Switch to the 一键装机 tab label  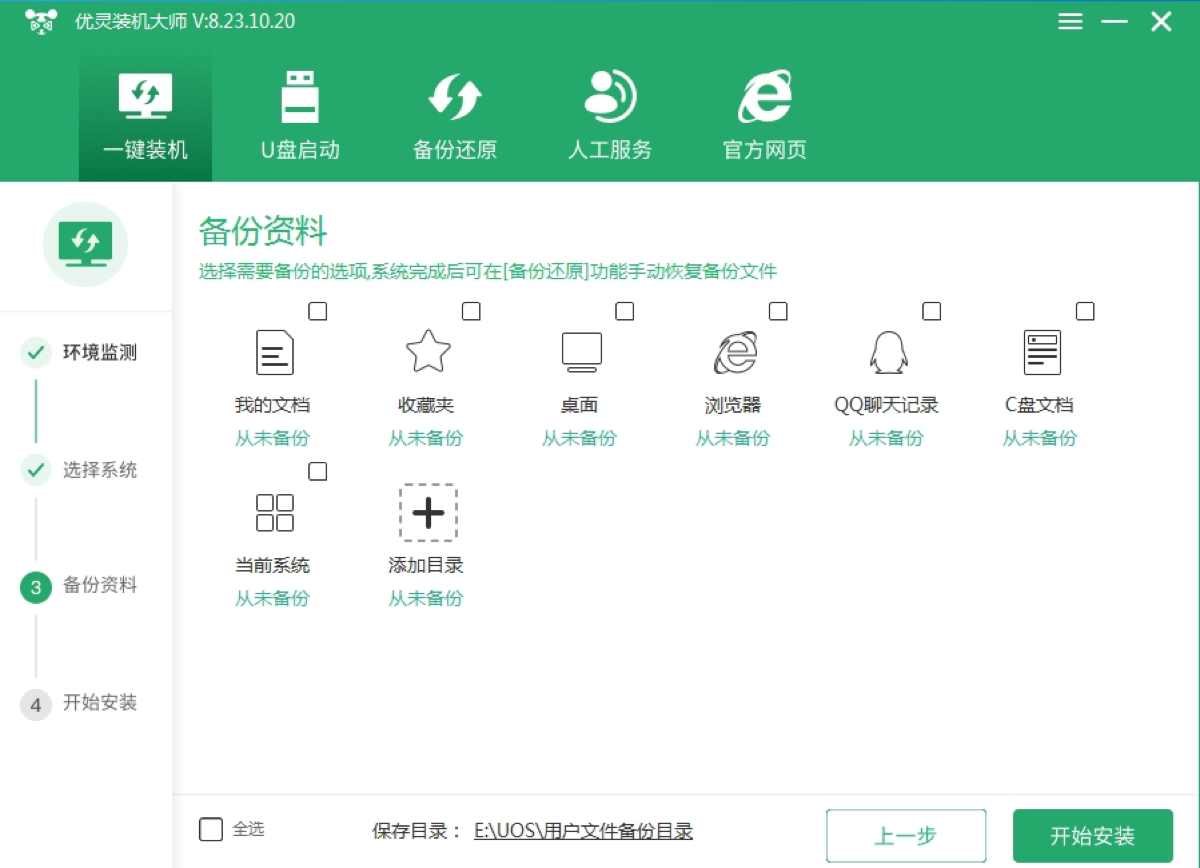pos(145,150)
